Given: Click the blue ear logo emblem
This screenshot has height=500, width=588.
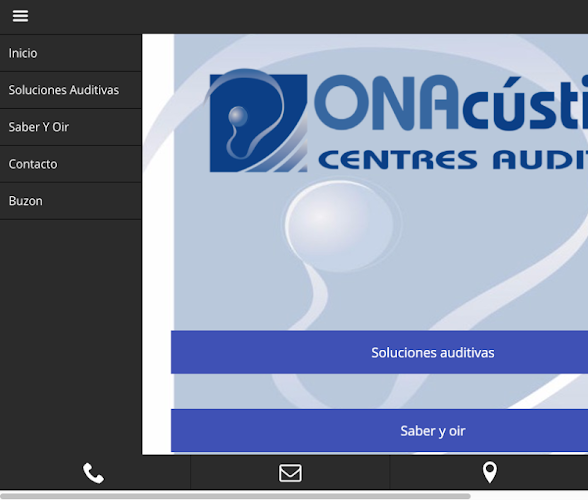Looking at the screenshot, I should pos(257,121).
